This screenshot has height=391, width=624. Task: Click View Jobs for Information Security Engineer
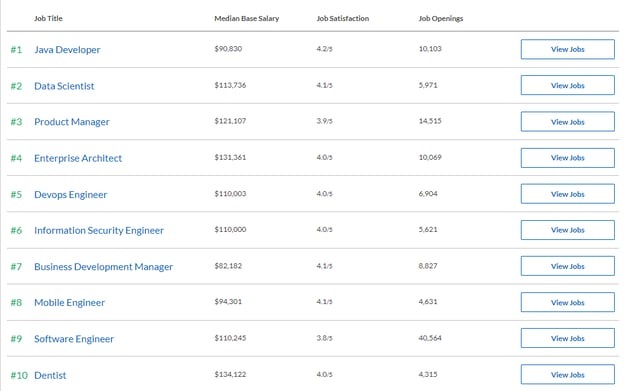point(567,230)
